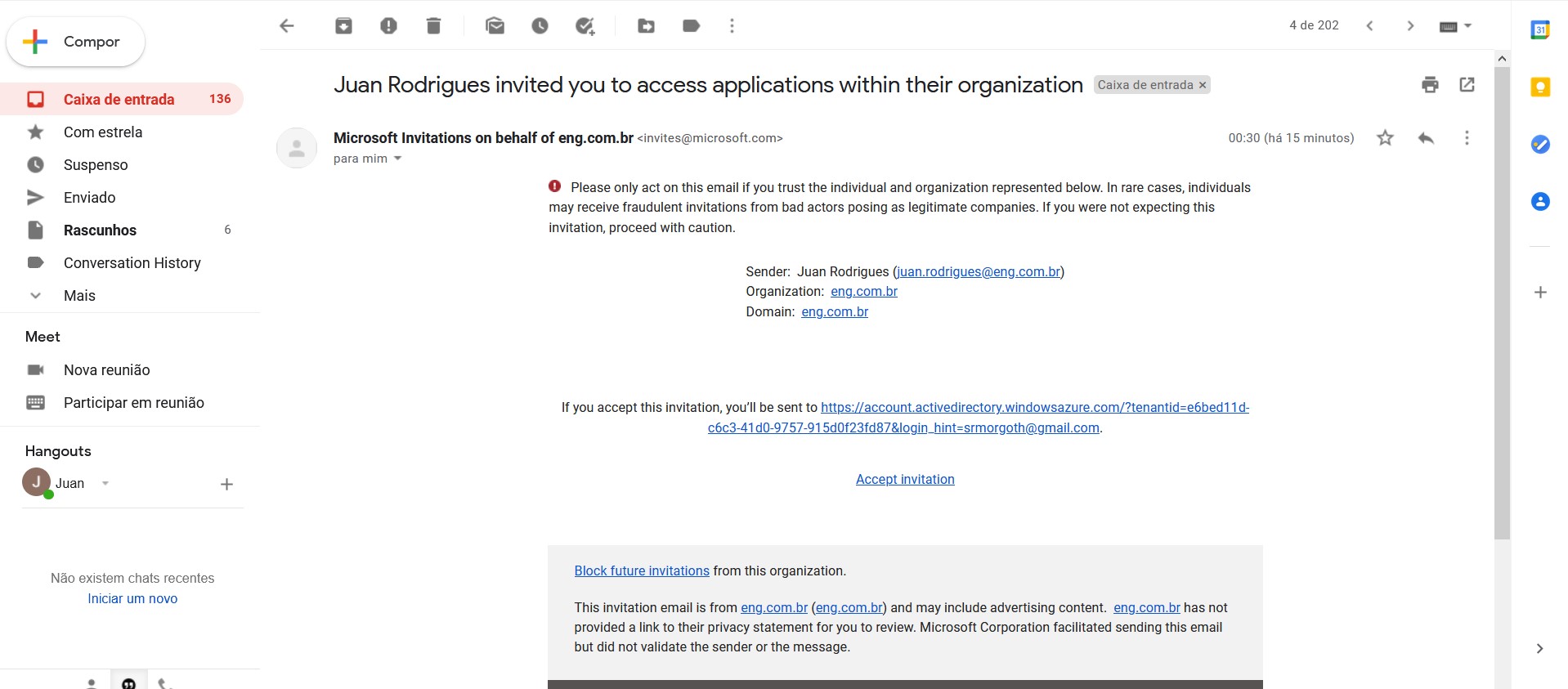The width and height of the screenshot is (1568, 689).
Task: Open Caixa de entrada folder
Action: (122, 99)
